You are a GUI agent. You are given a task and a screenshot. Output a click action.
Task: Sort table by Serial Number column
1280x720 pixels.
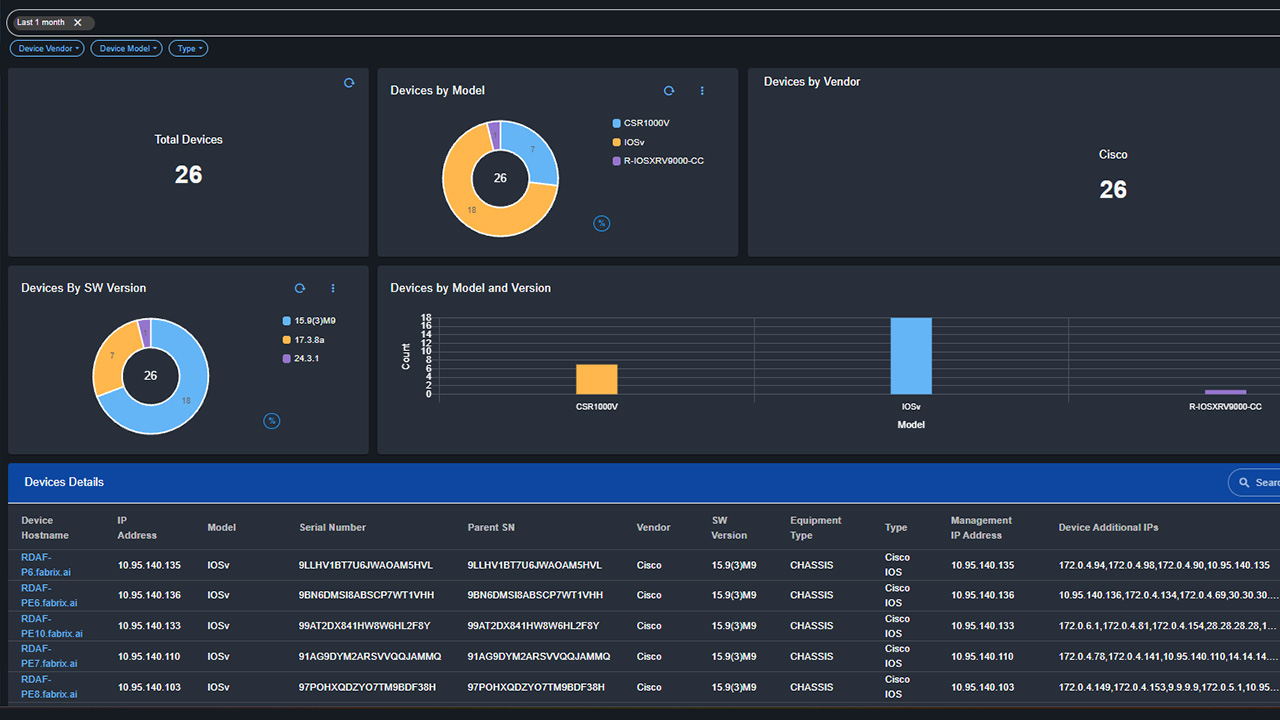tap(332, 527)
